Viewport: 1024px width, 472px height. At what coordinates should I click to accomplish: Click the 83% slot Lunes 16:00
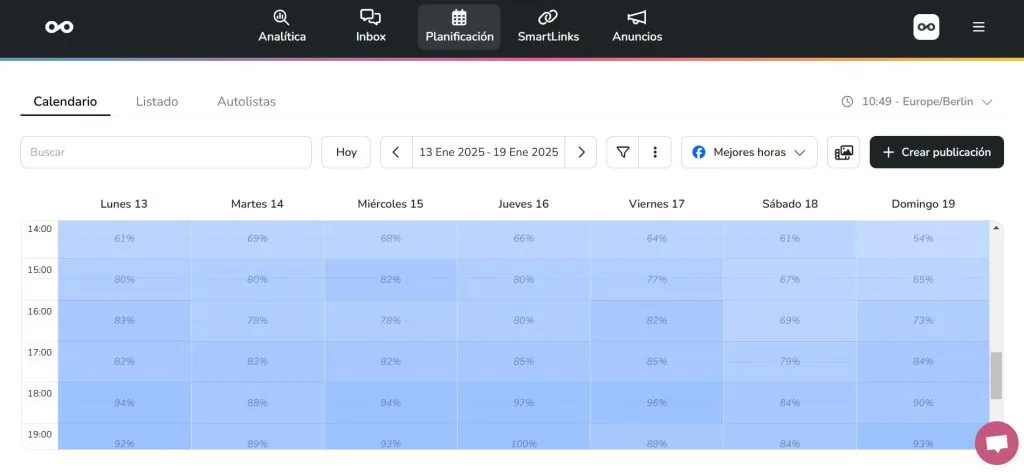pyautogui.click(x=124, y=321)
